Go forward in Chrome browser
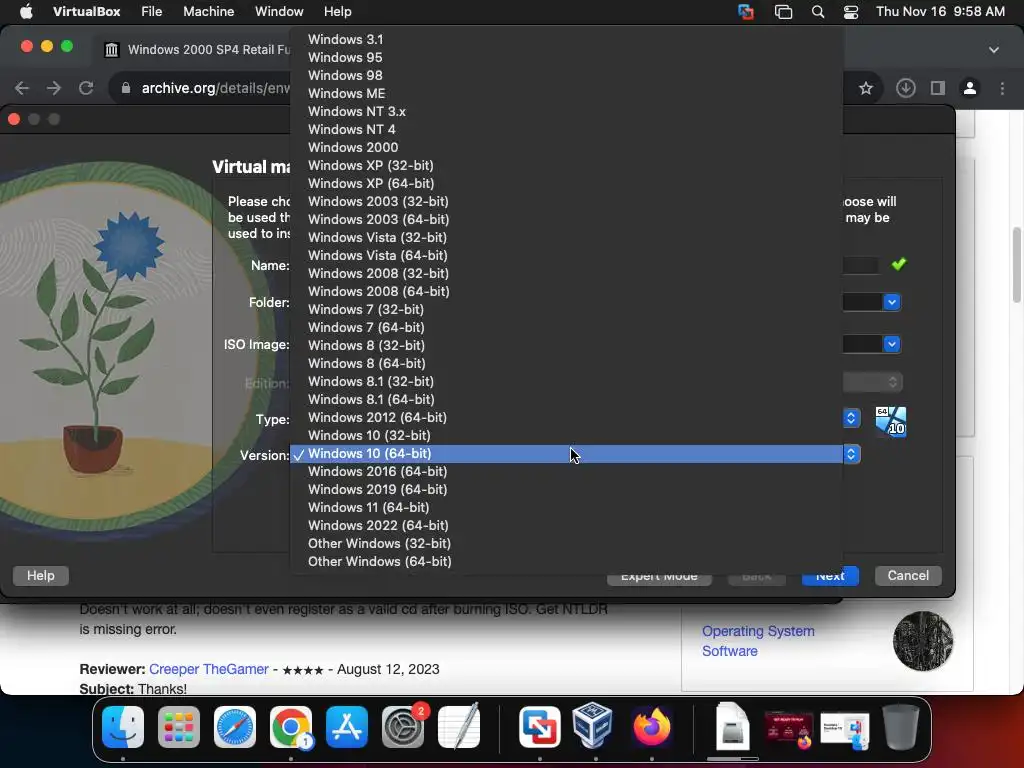Image resolution: width=1024 pixels, height=768 pixels. (x=54, y=88)
